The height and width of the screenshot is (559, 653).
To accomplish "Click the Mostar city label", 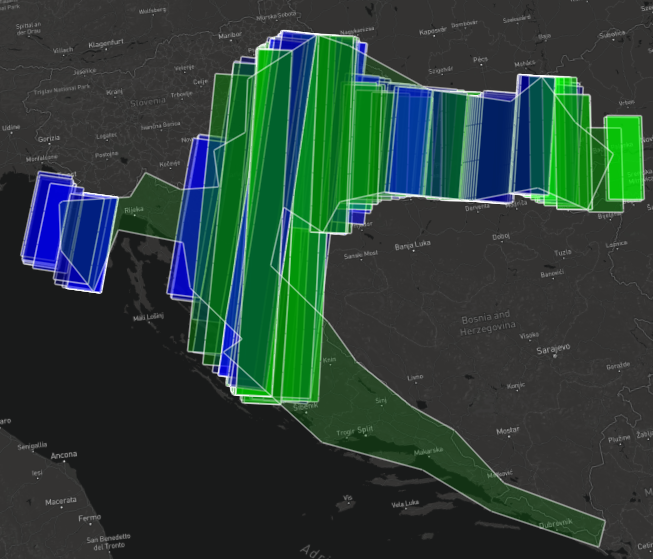I will coord(509,430).
